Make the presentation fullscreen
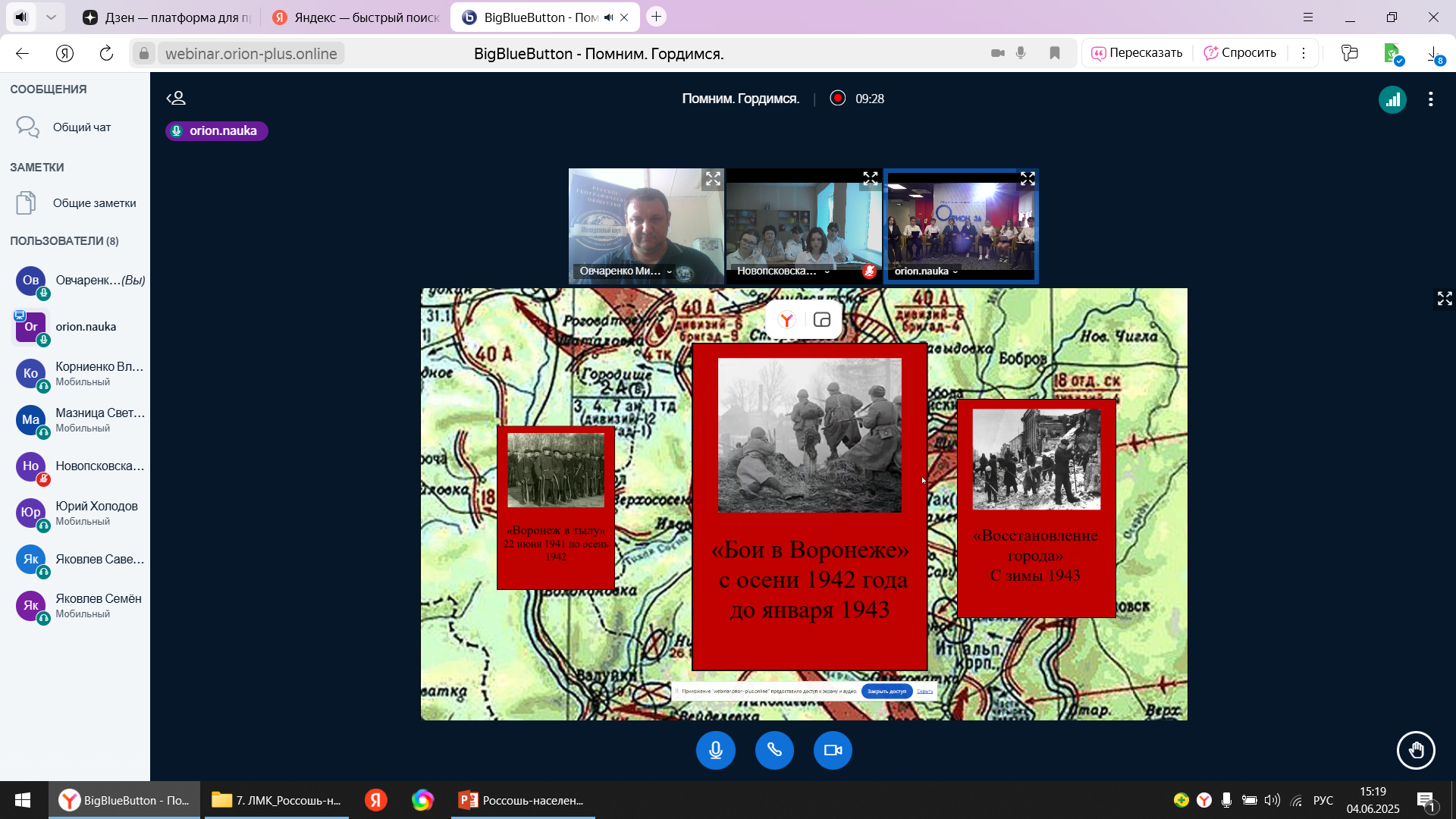Image resolution: width=1456 pixels, height=819 pixels. [x=1445, y=299]
